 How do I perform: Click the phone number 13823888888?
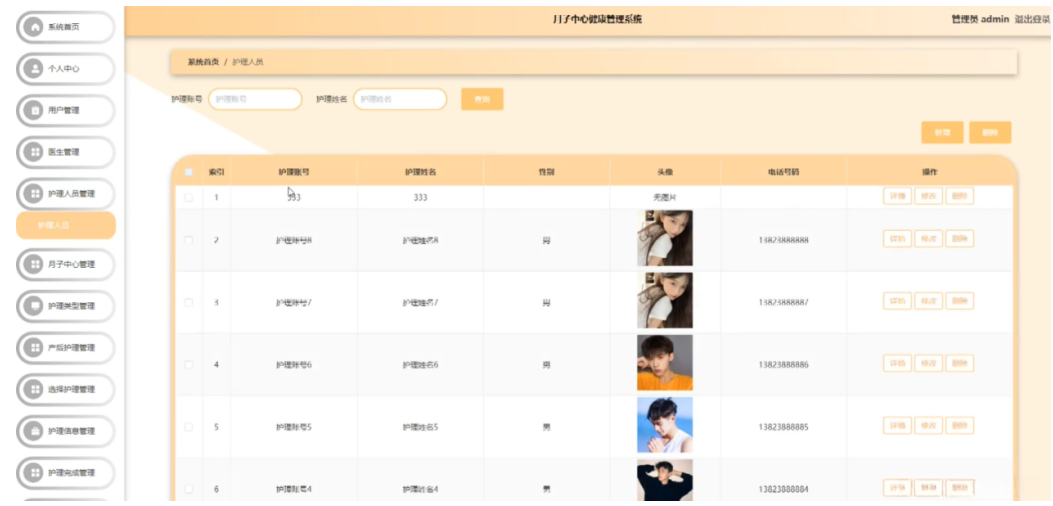click(x=784, y=240)
